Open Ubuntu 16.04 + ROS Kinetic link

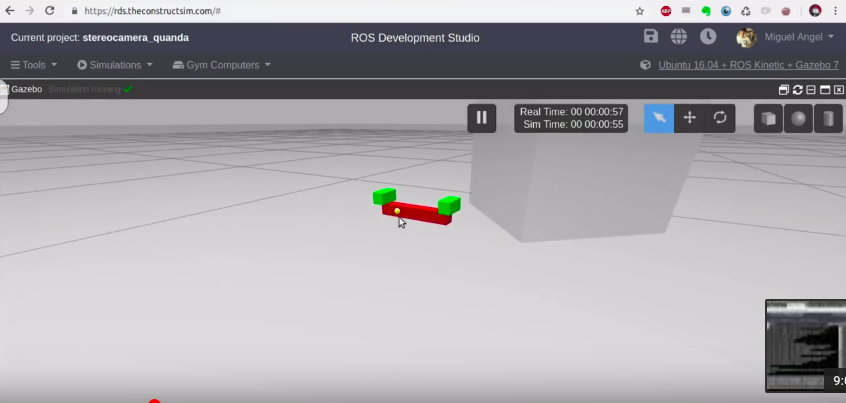pos(748,65)
